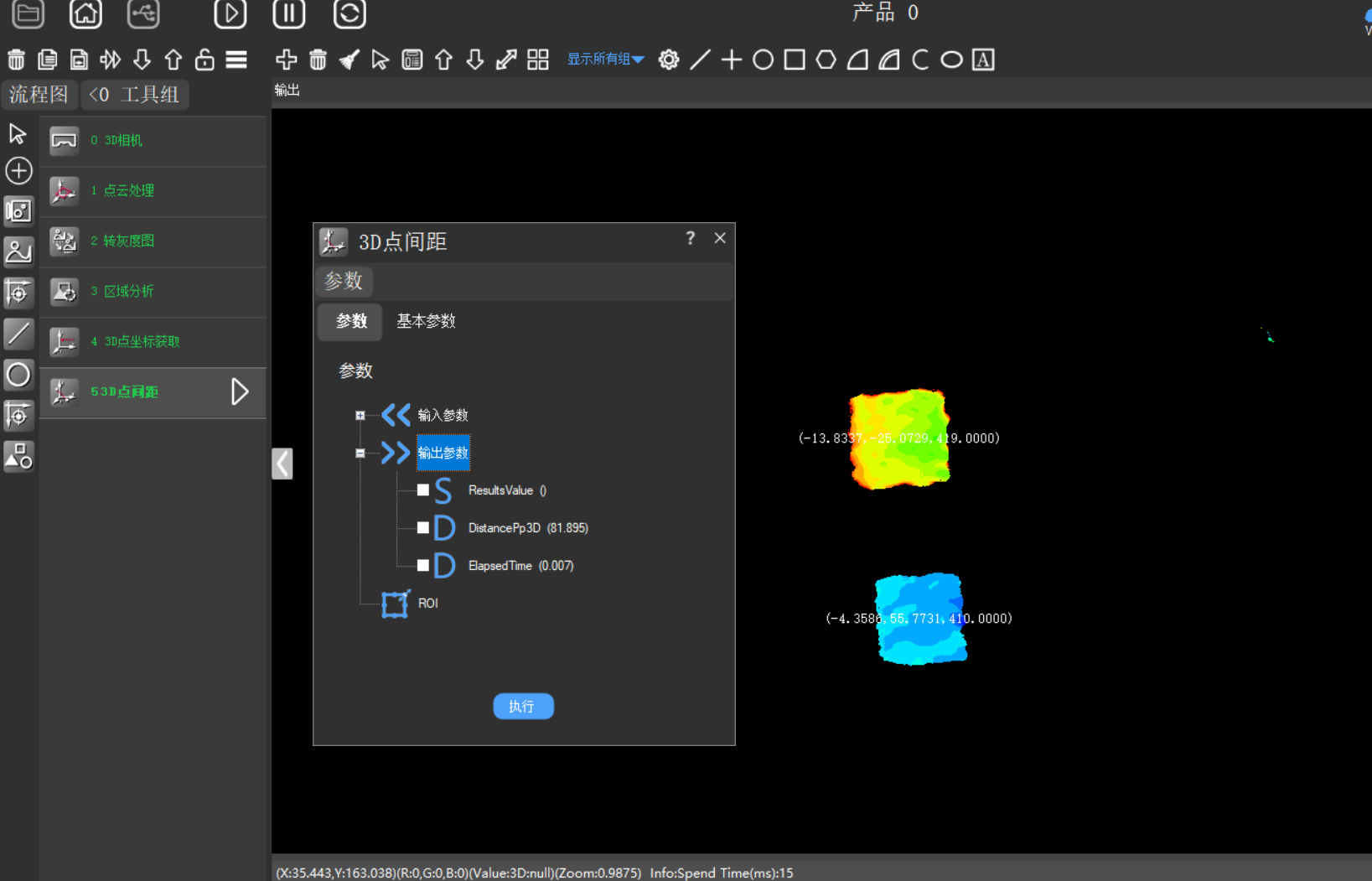Check the ElapsedTime checkbox

[x=423, y=566]
